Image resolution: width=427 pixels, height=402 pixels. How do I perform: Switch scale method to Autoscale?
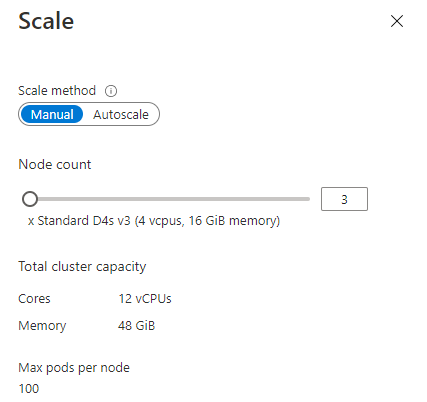click(x=121, y=114)
